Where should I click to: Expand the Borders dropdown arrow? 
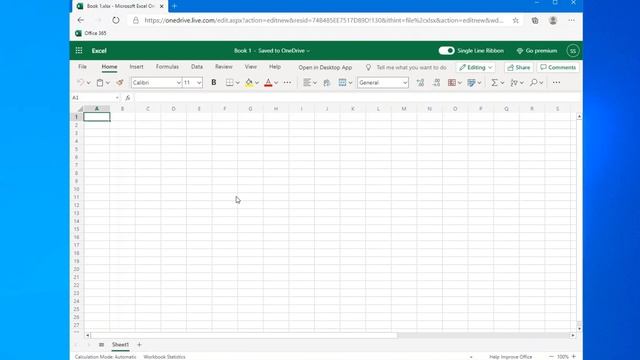pos(238,83)
